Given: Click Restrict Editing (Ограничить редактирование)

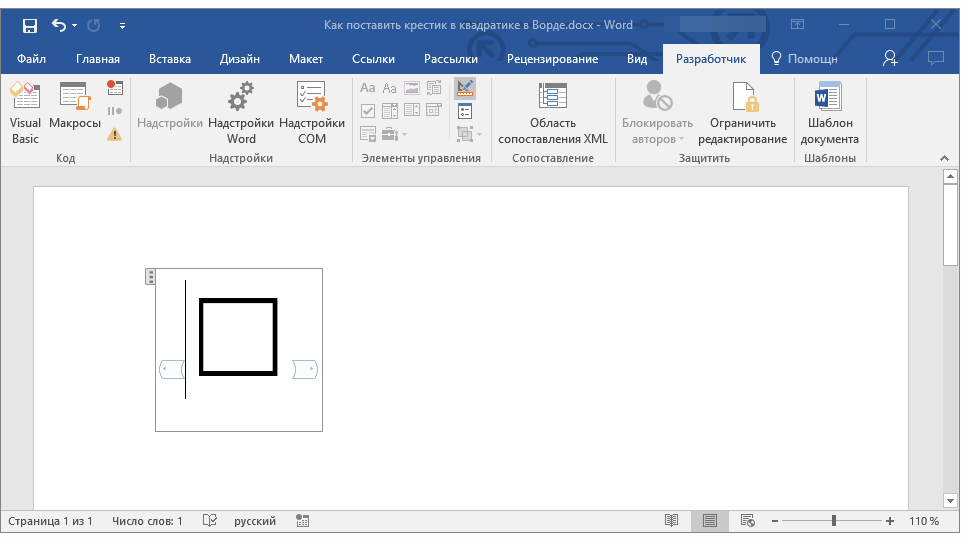Looking at the screenshot, I should (742, 112).
